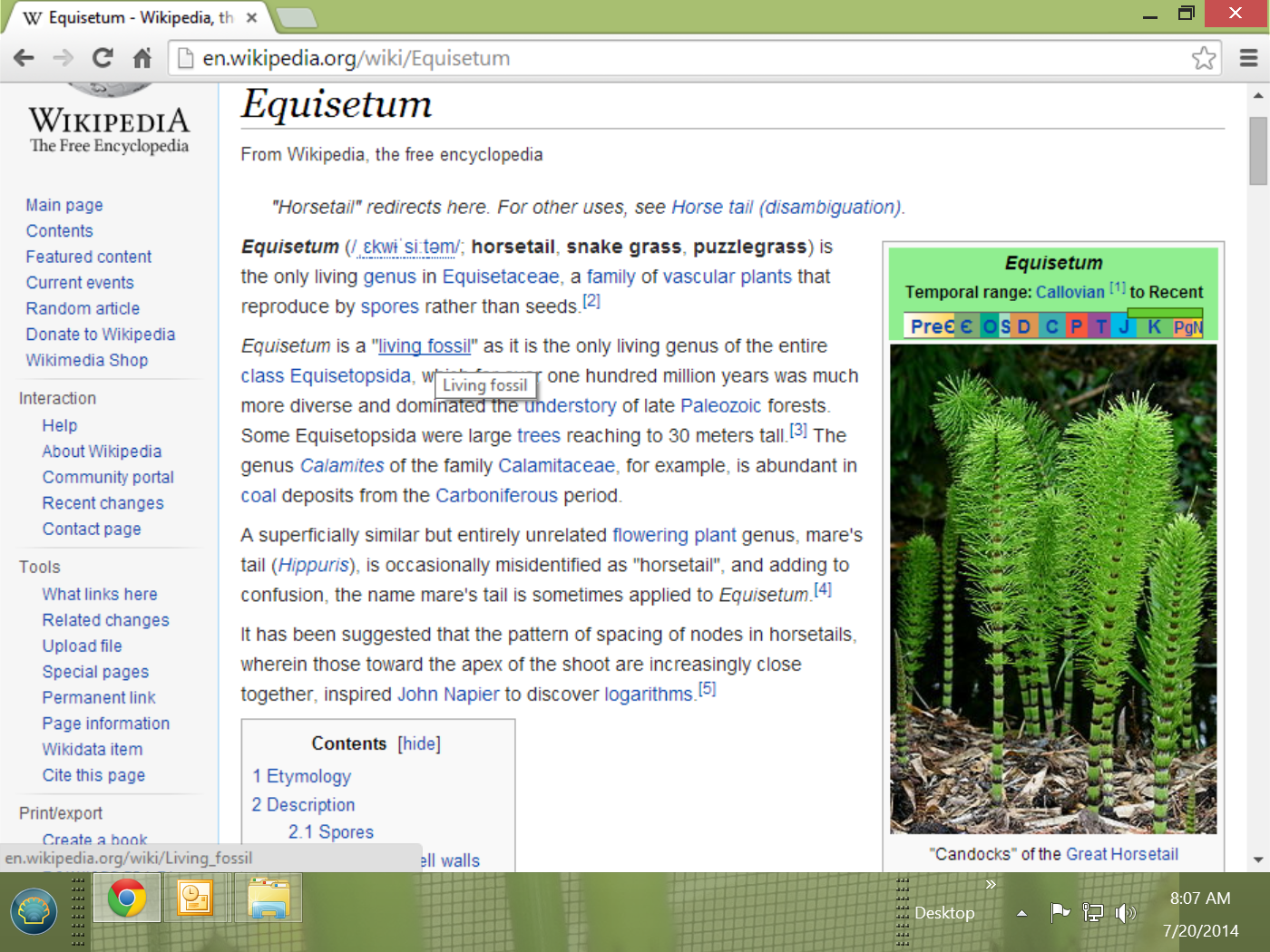Hide the Contents table
This screenshot has height=952, width=1270.
(x=419, y=743)
